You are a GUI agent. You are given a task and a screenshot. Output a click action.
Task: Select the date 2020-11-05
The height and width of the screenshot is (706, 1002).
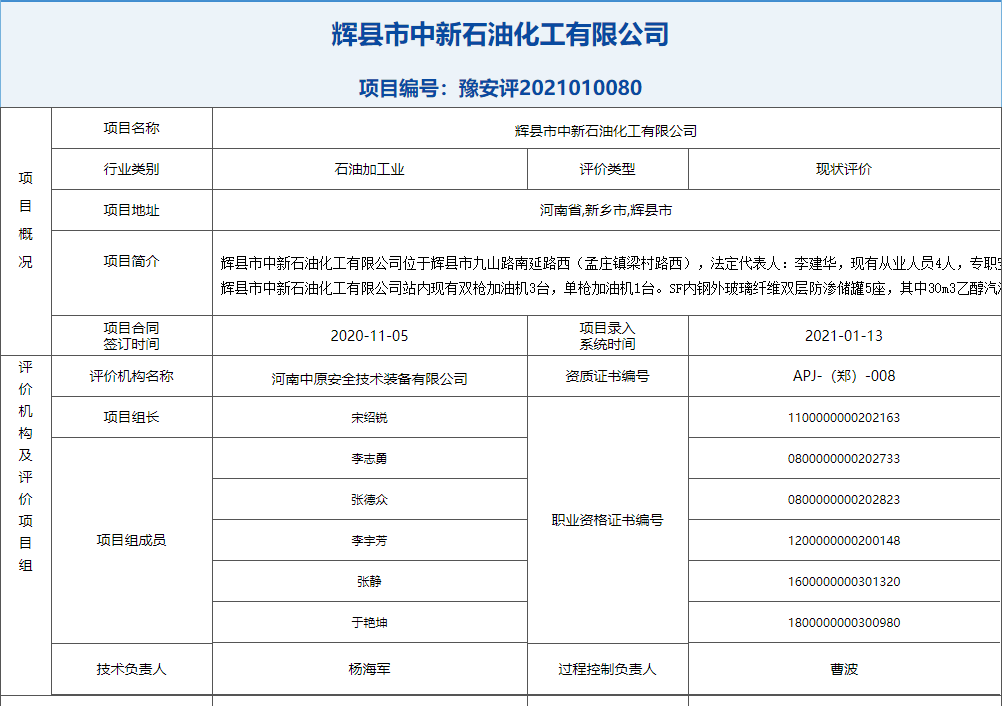[369, 335]
